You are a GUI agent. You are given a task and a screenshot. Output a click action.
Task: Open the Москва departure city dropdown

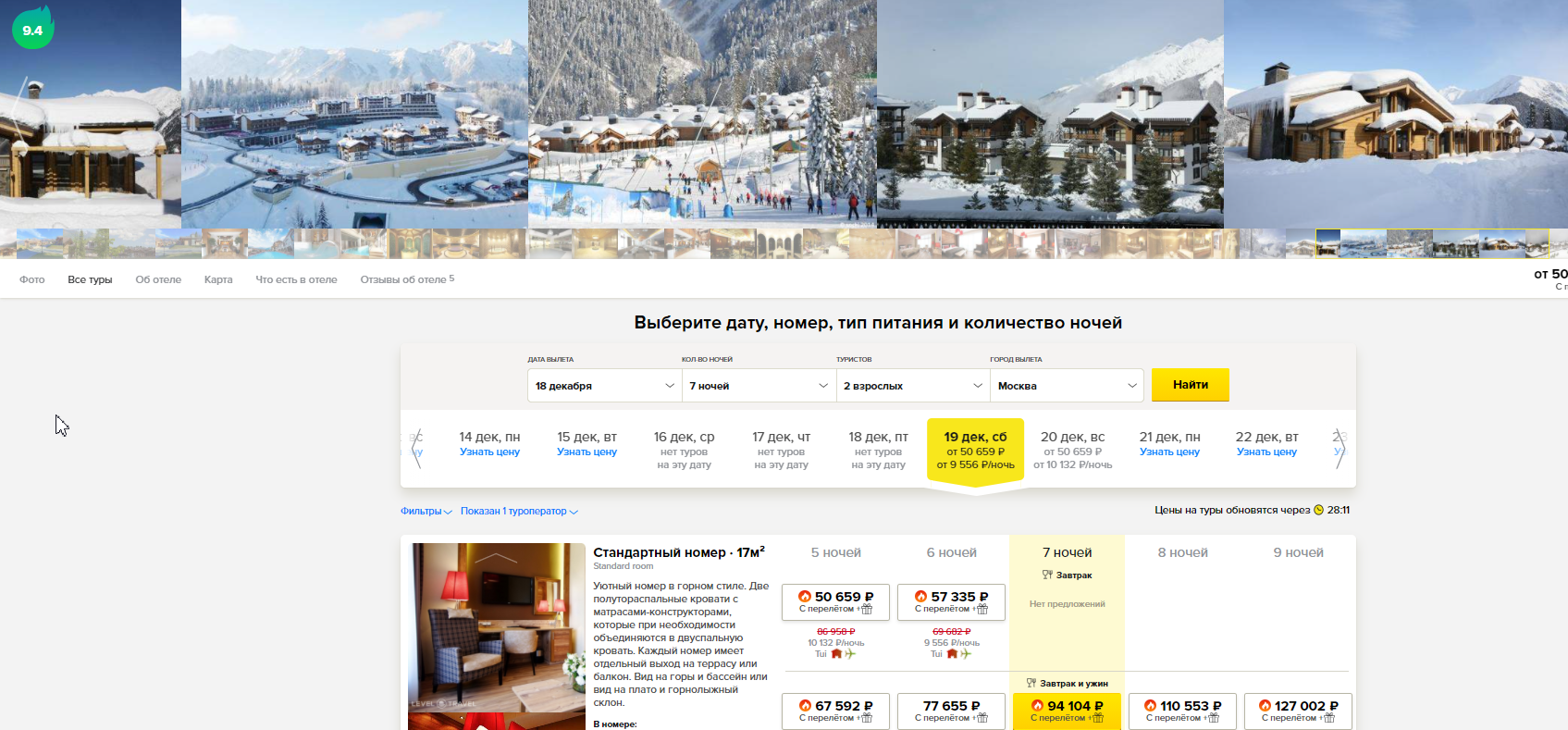[1067, 386]
